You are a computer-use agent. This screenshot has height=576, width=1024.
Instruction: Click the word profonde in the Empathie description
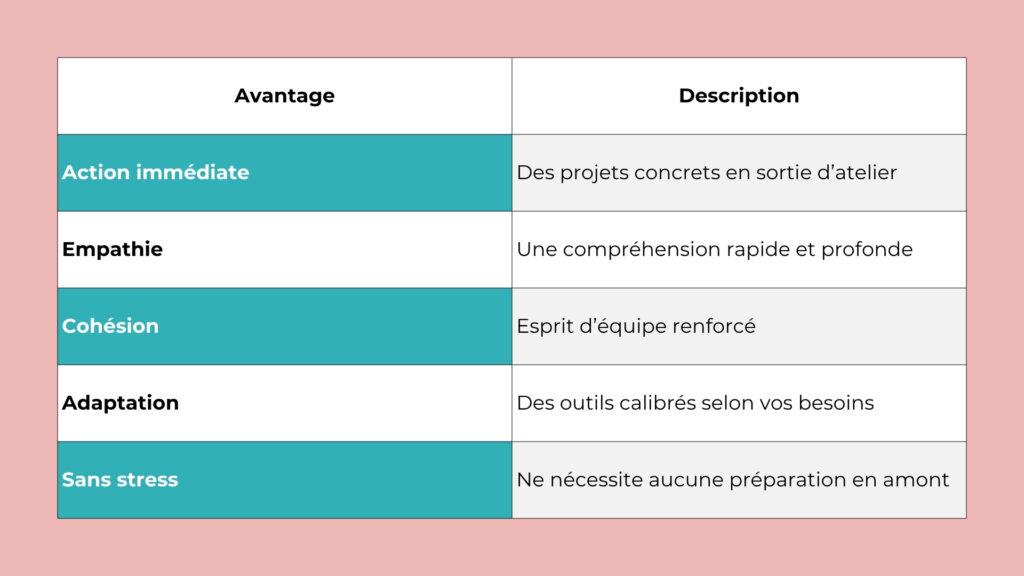pyautogui.click(x=867, y=250)
